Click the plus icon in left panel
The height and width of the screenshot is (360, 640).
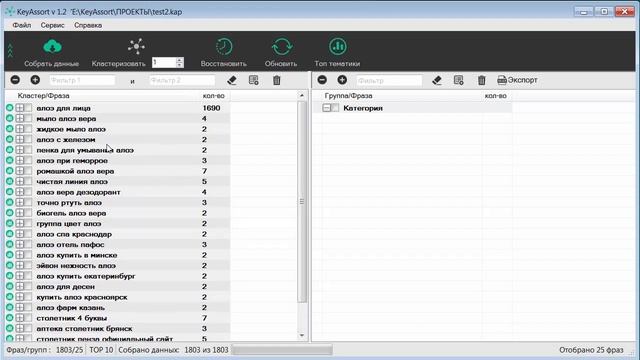pyautogui.click(x=35, y=80)
